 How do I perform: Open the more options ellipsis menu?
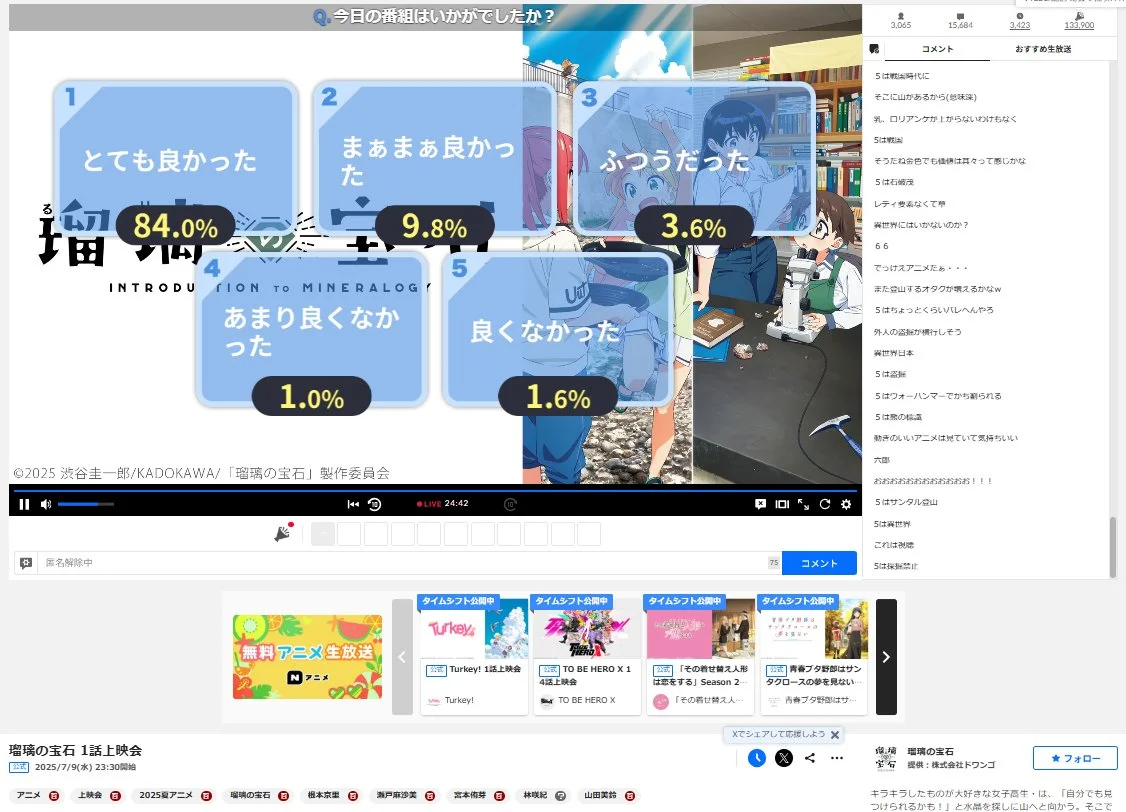point(837,758)
